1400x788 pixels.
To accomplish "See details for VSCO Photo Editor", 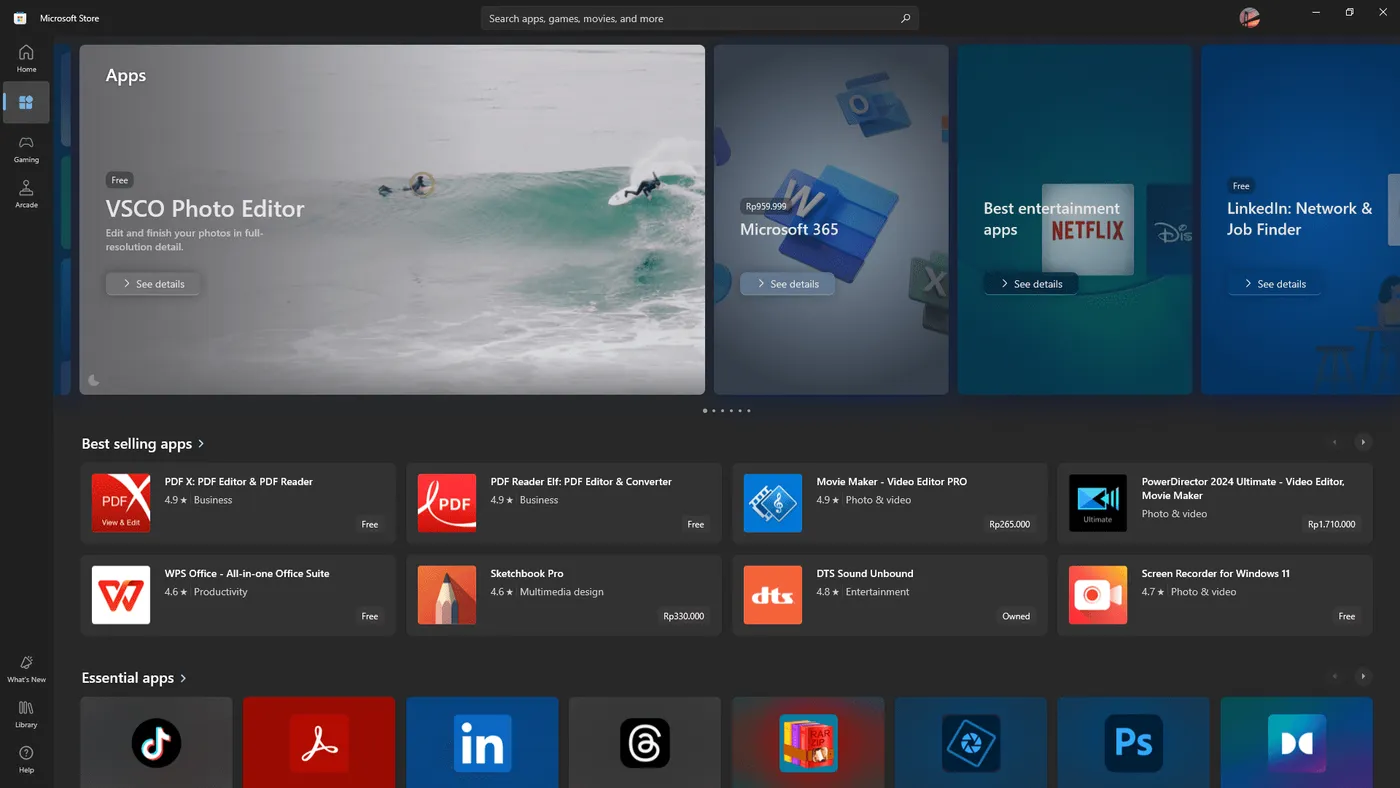I will [x=153, y=284].
